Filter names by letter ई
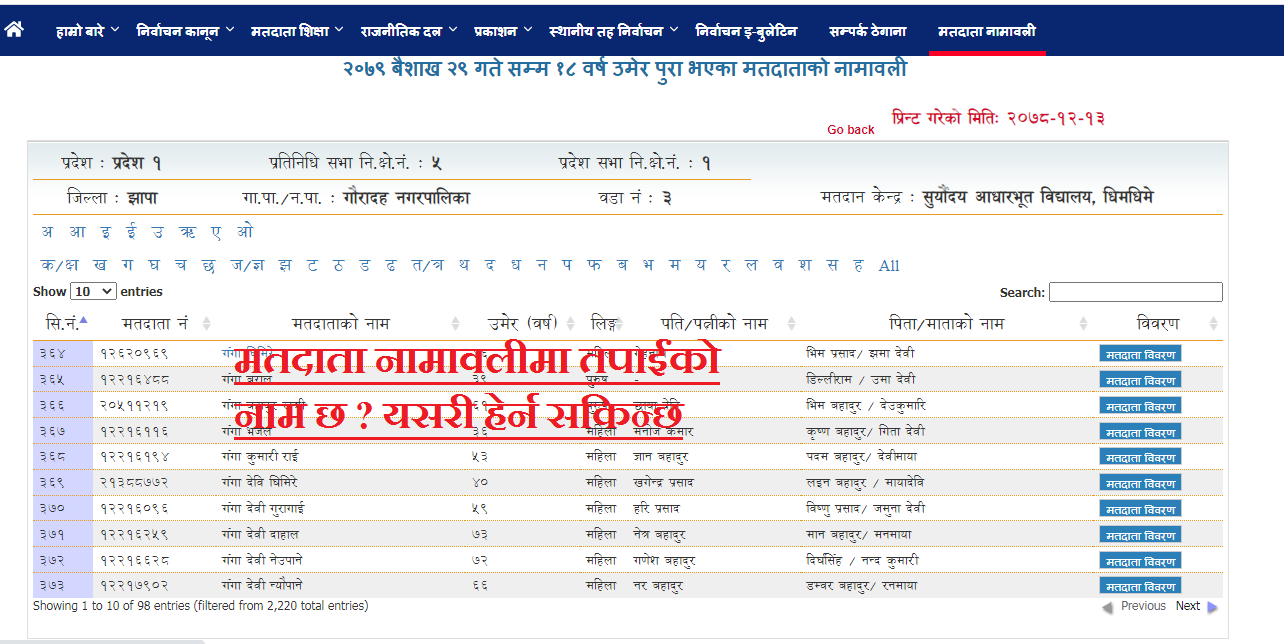This screenshot has width=1284, height=644. (132, 232)
